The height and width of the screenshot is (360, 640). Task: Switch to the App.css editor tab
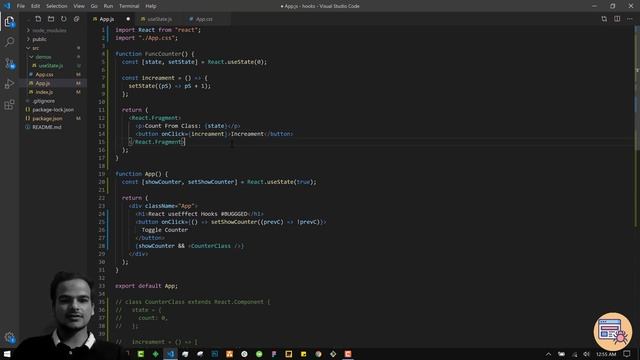click(204, 19)
